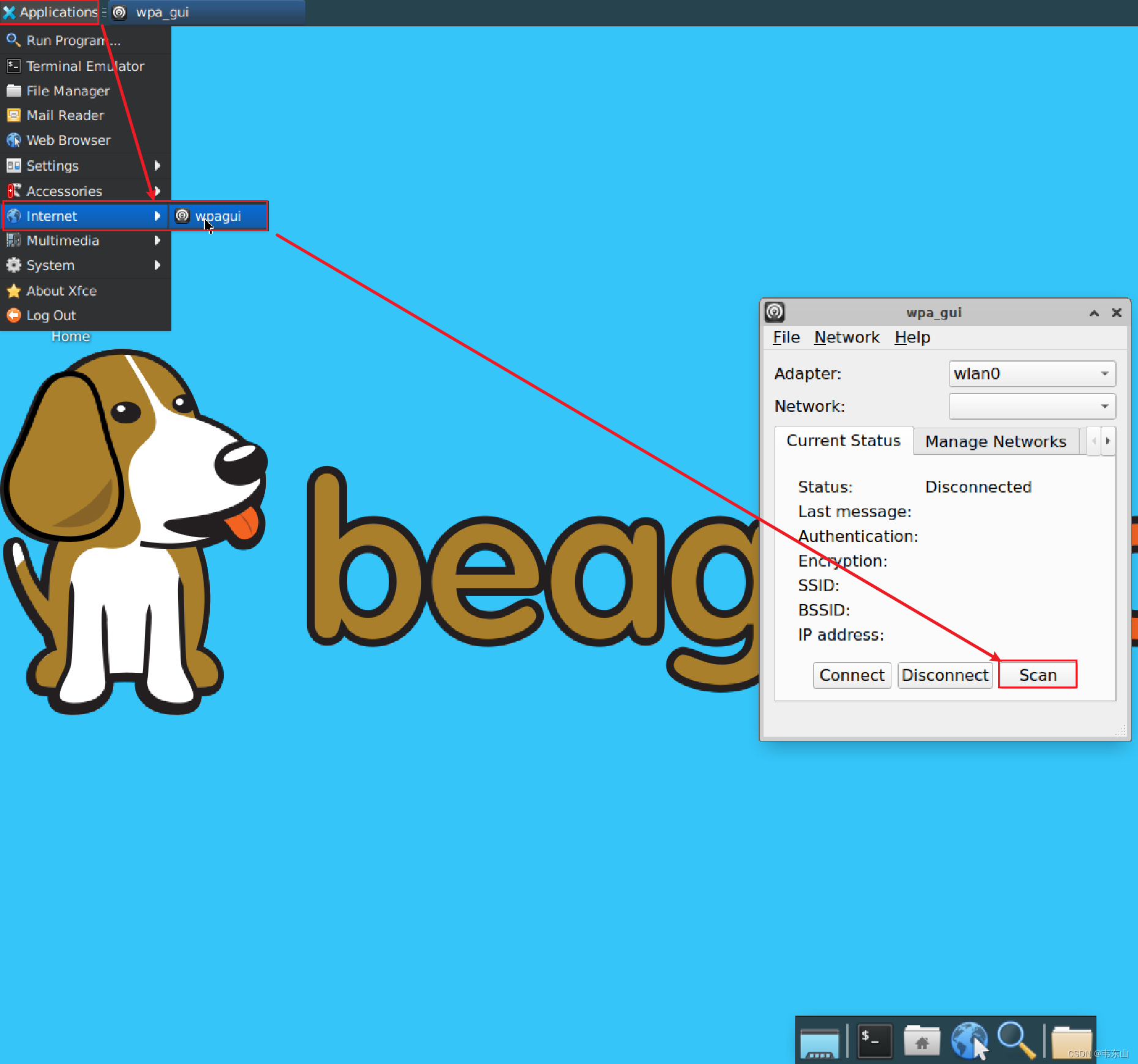Click the About Xfce star icon
Screen dimensions: 1138x1064
(x=13, y=291)
